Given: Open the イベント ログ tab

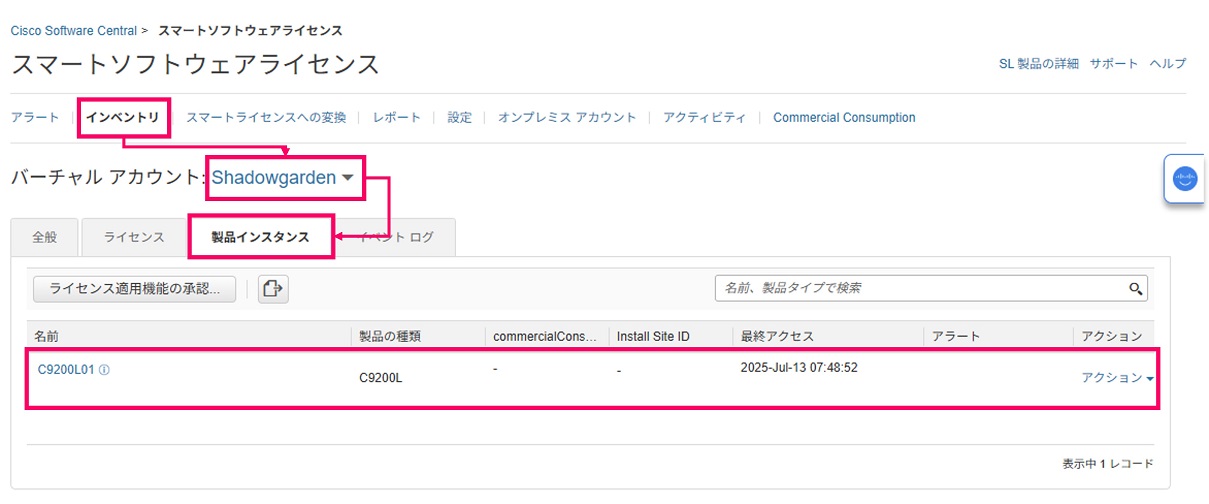Looking at the screenshot, I should pos(397,237).
